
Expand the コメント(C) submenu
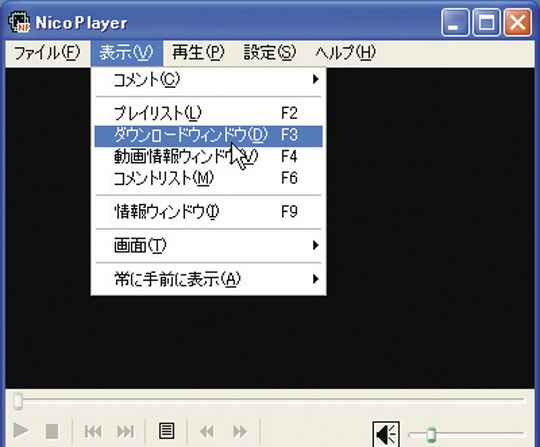pos(209,80)
